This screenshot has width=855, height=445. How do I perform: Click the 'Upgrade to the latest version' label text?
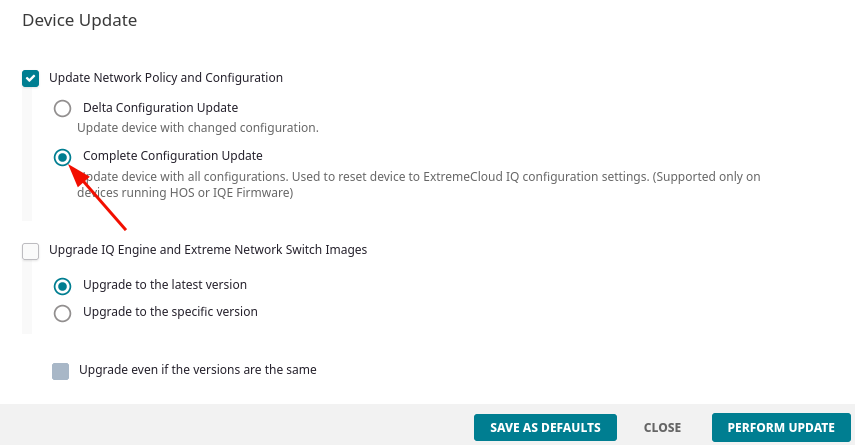[164, 285]
